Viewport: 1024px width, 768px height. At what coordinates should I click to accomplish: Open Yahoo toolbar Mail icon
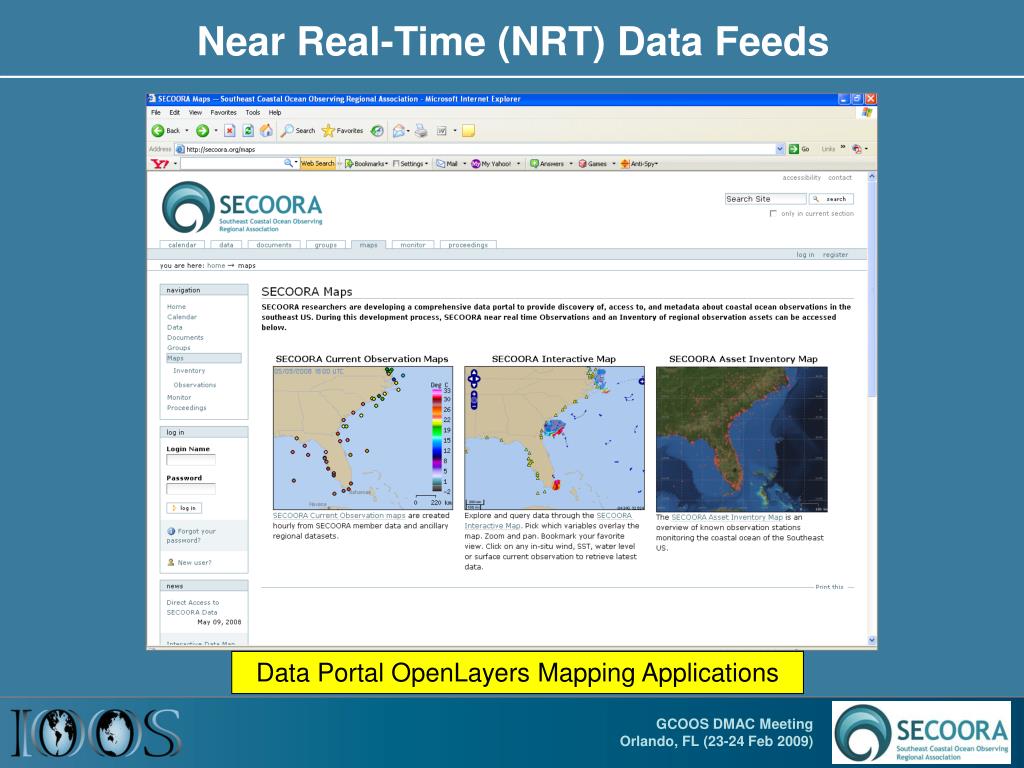[x=441, y=164]
